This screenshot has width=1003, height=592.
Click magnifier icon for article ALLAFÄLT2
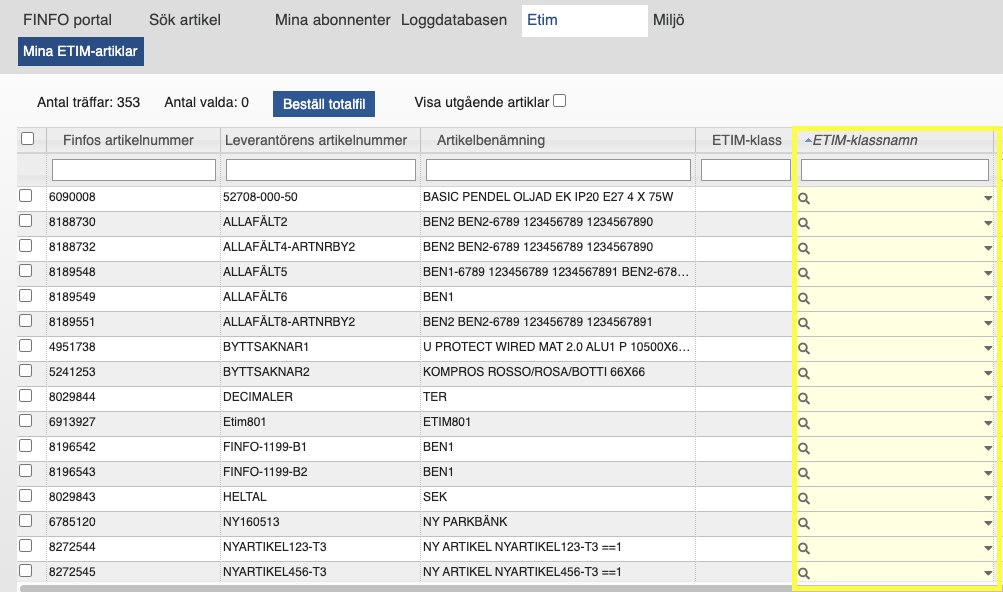[x=803, y=223]
